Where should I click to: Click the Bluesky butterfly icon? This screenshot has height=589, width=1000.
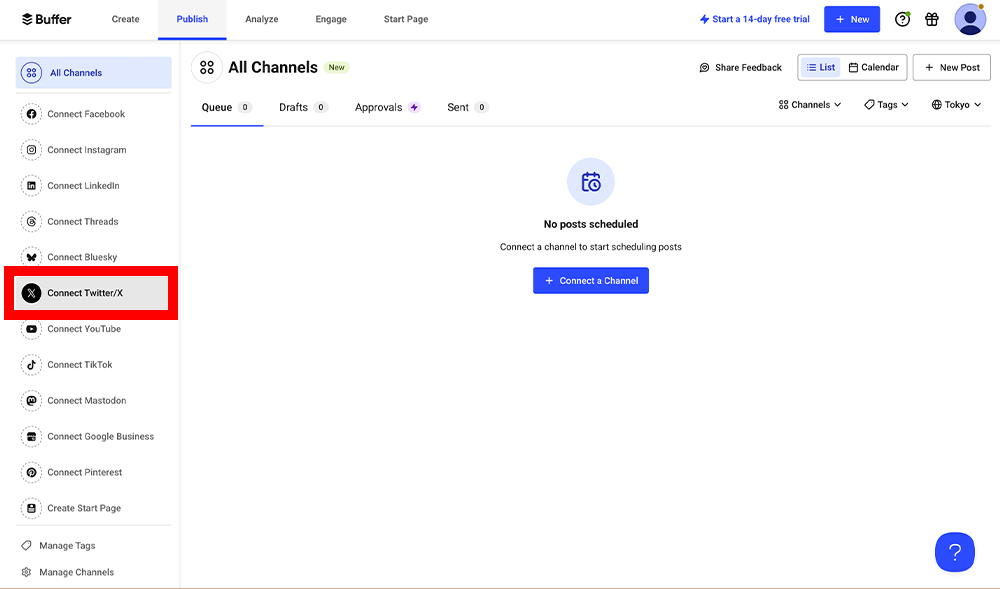pos(31,257)
